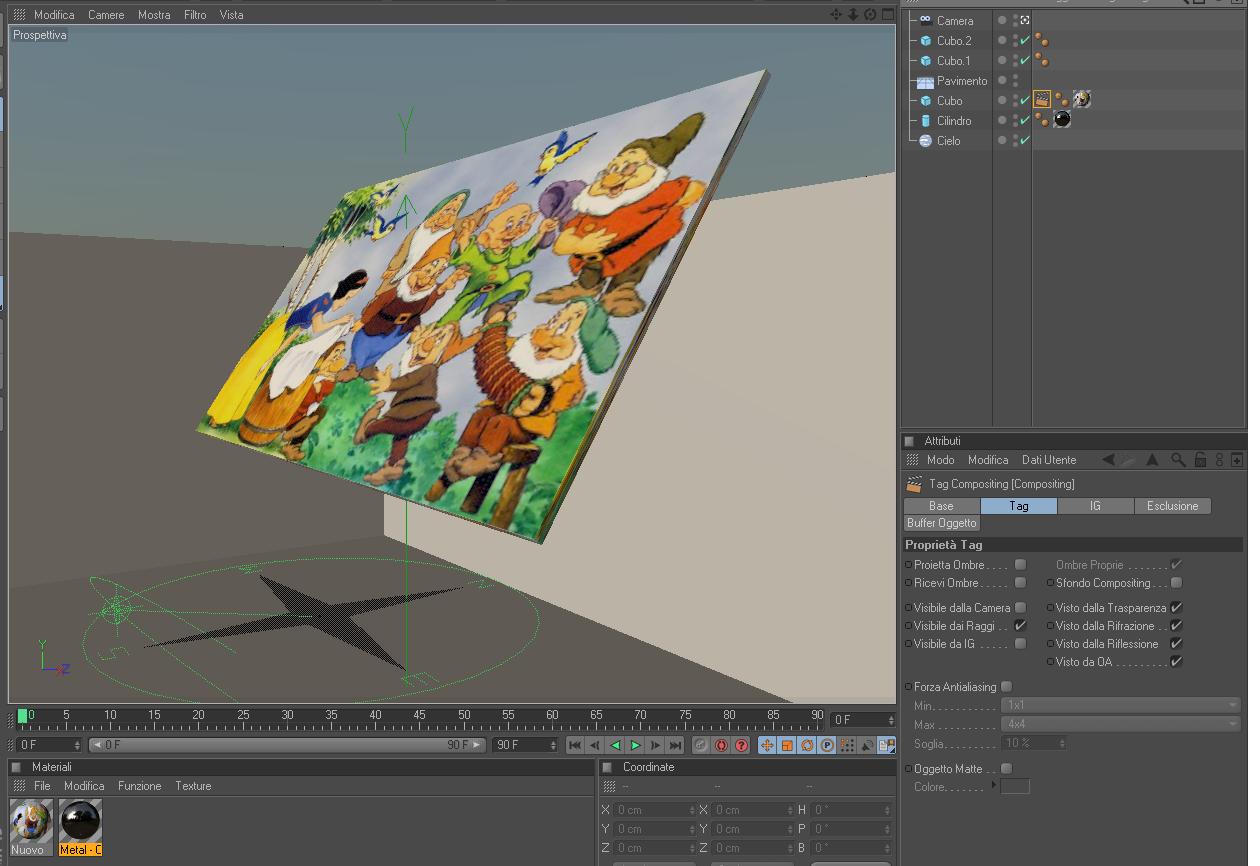
Task: Click the record keyframe red icon
Action: coord(721,745)
